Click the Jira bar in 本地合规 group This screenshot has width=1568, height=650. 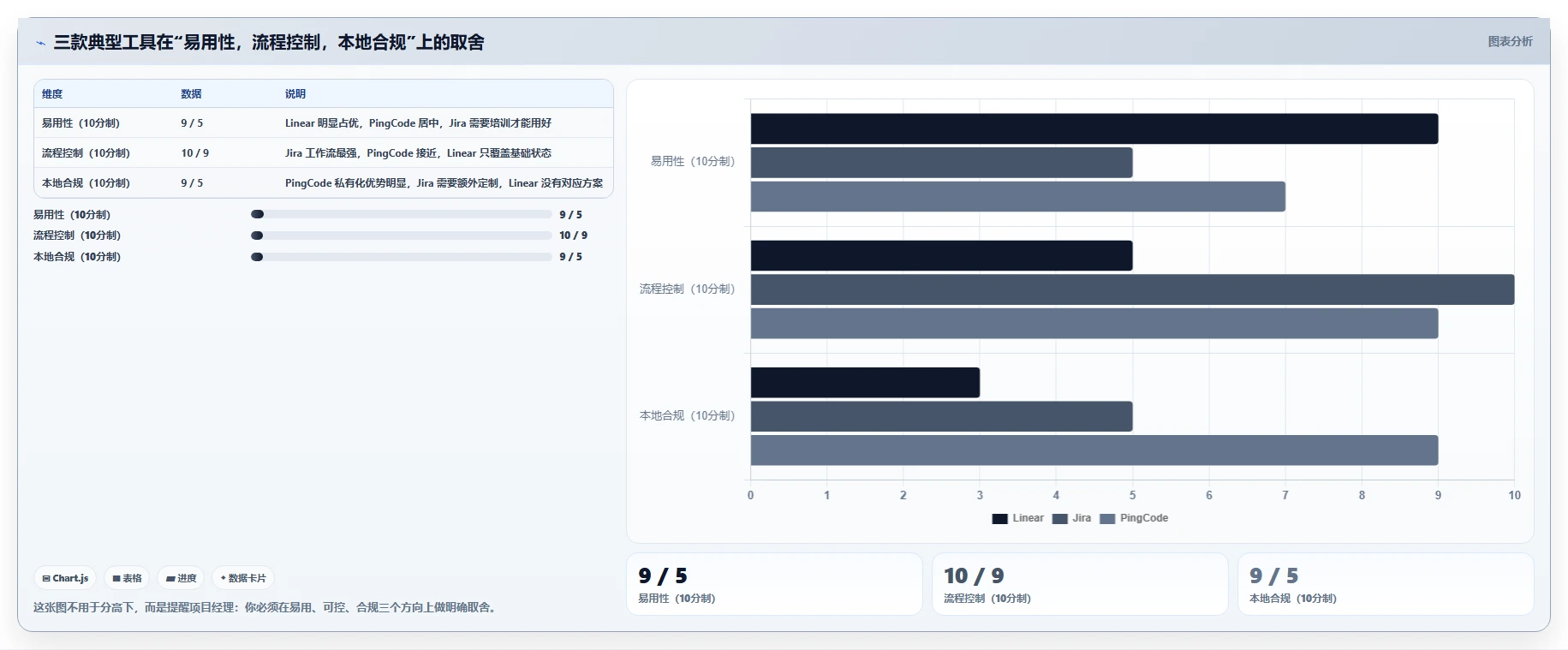coord(942,416)
